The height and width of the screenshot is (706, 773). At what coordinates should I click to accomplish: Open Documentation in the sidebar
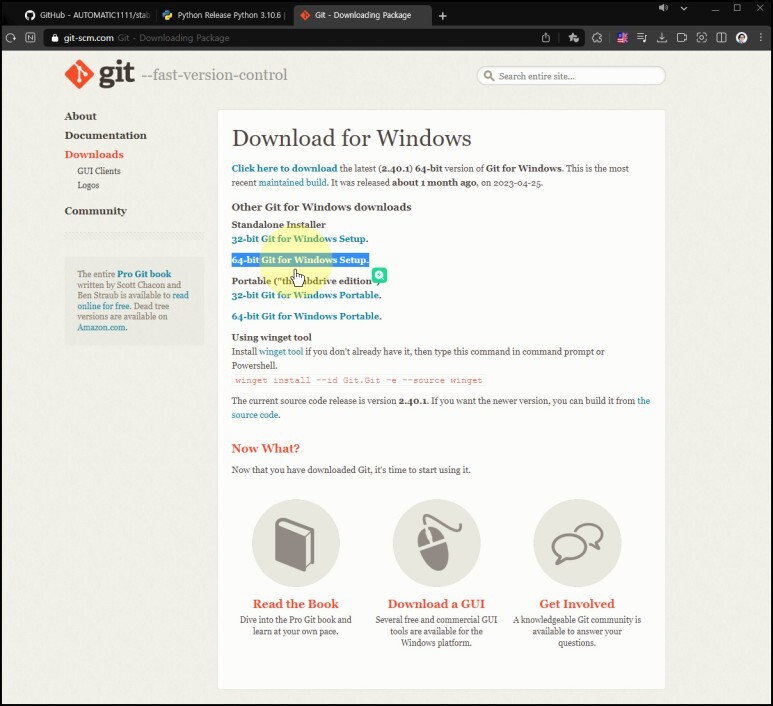point(105,136)
